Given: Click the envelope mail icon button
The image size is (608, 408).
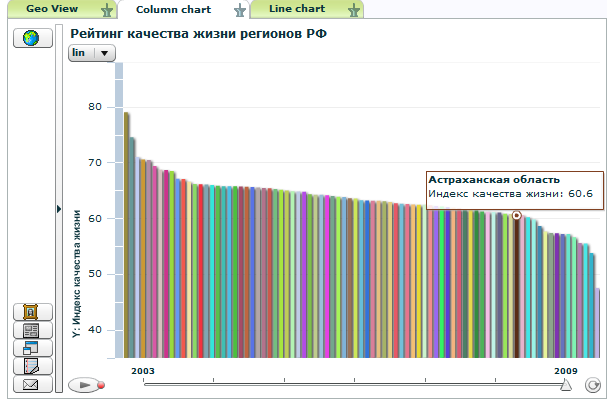Looking at the screenshot, I should click(x=31, y=384).
